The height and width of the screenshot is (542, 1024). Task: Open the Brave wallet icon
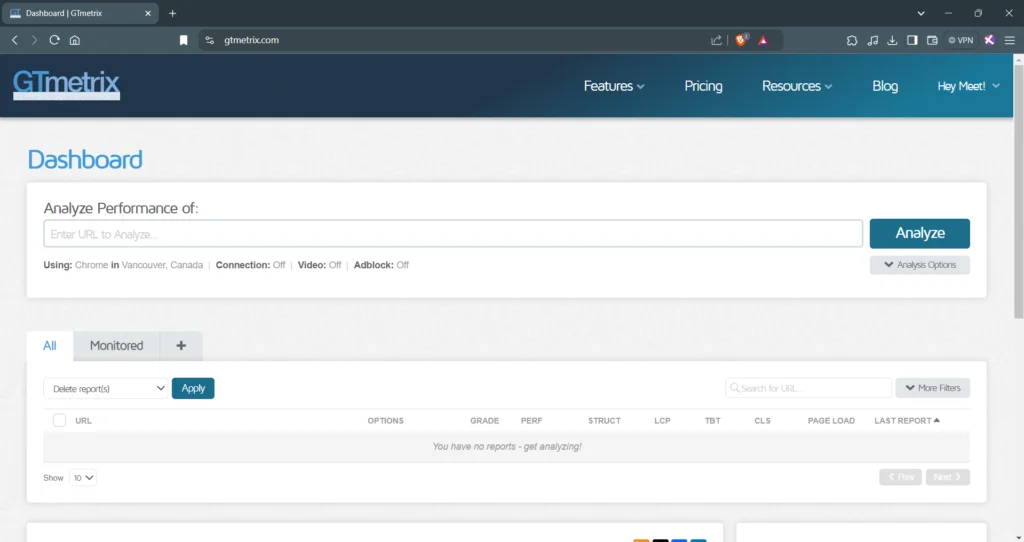(x=933, y=40)
